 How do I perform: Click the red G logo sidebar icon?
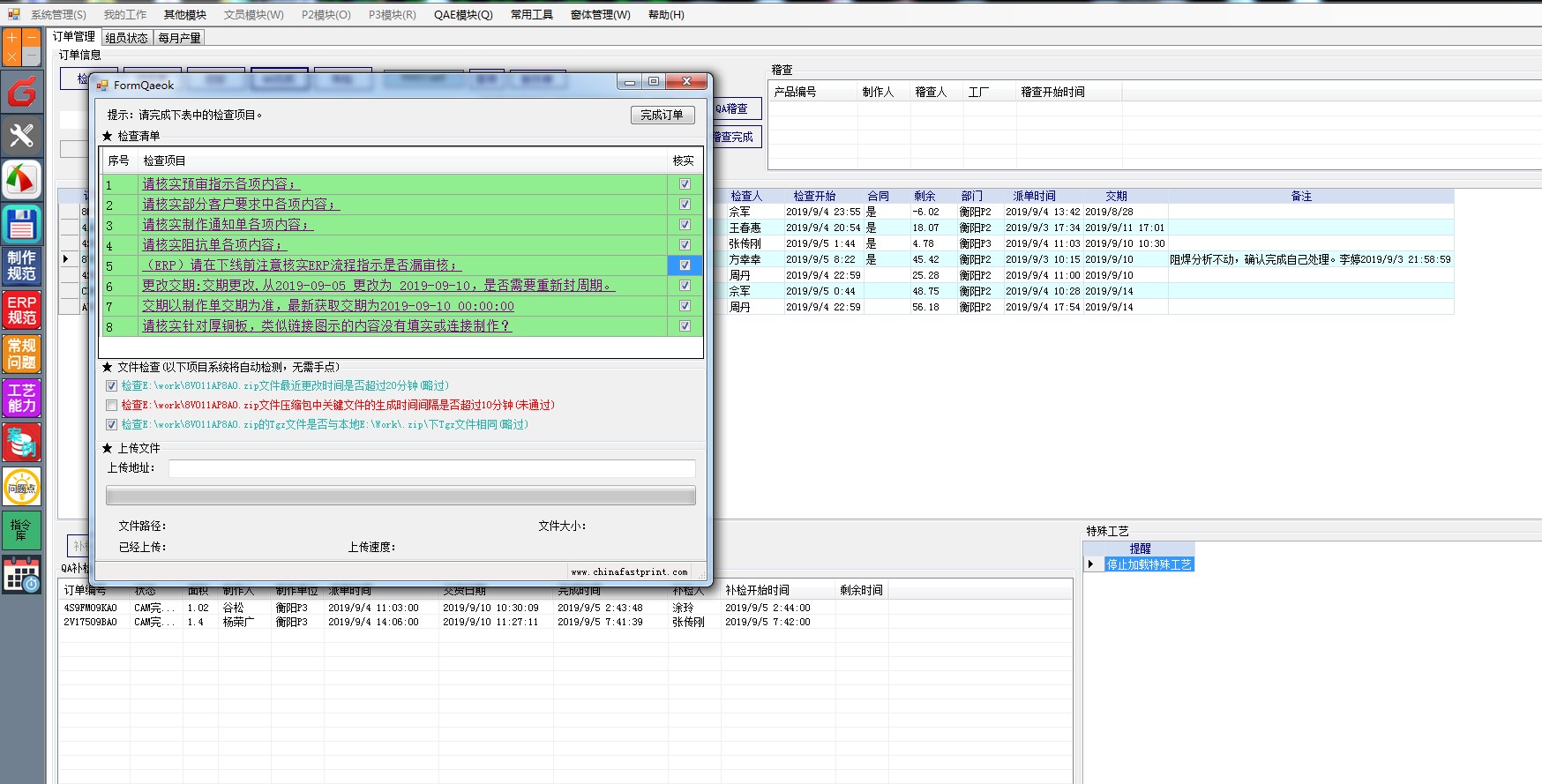(21, 92)
